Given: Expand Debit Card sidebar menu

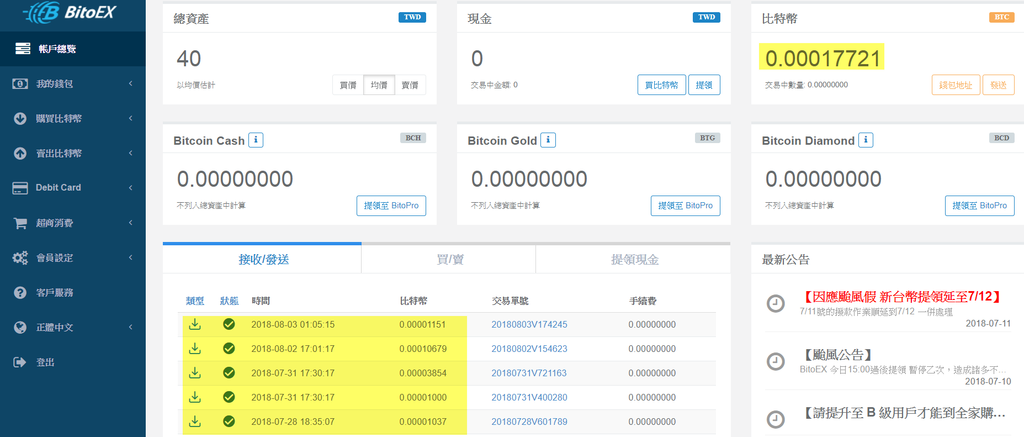Looking at the screenshot, I should click(x=131, y=188).
